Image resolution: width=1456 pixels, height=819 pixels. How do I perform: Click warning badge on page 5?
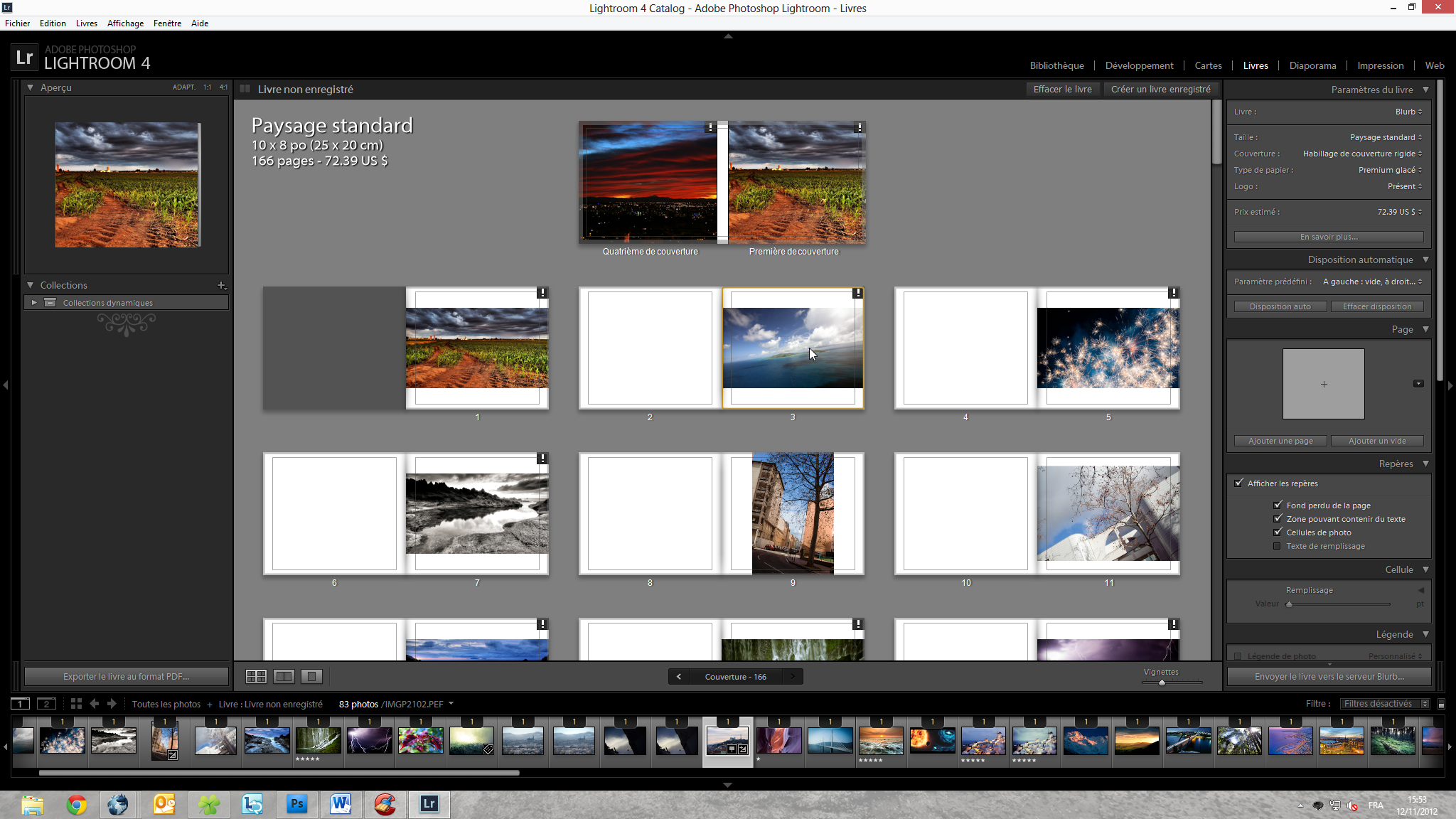pyautogui.click(x=1173, y=293)
